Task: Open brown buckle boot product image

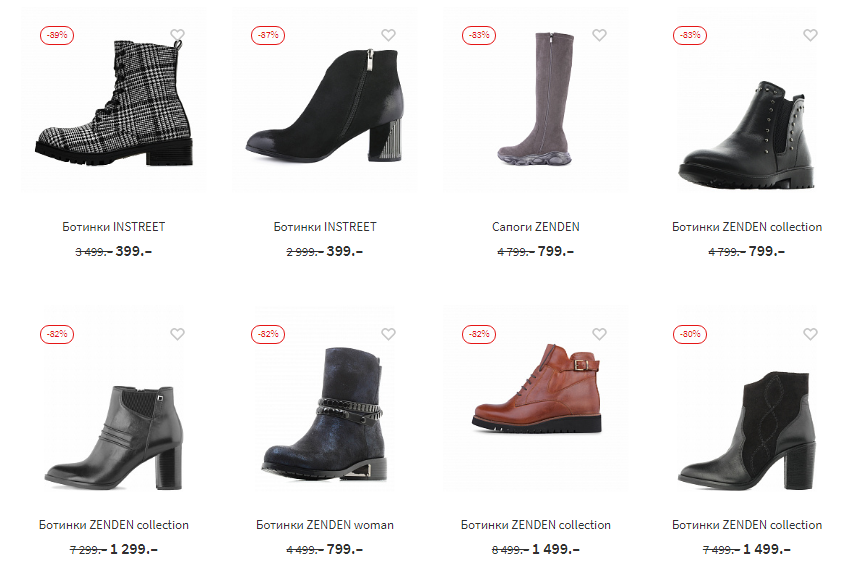Action: 536,389
